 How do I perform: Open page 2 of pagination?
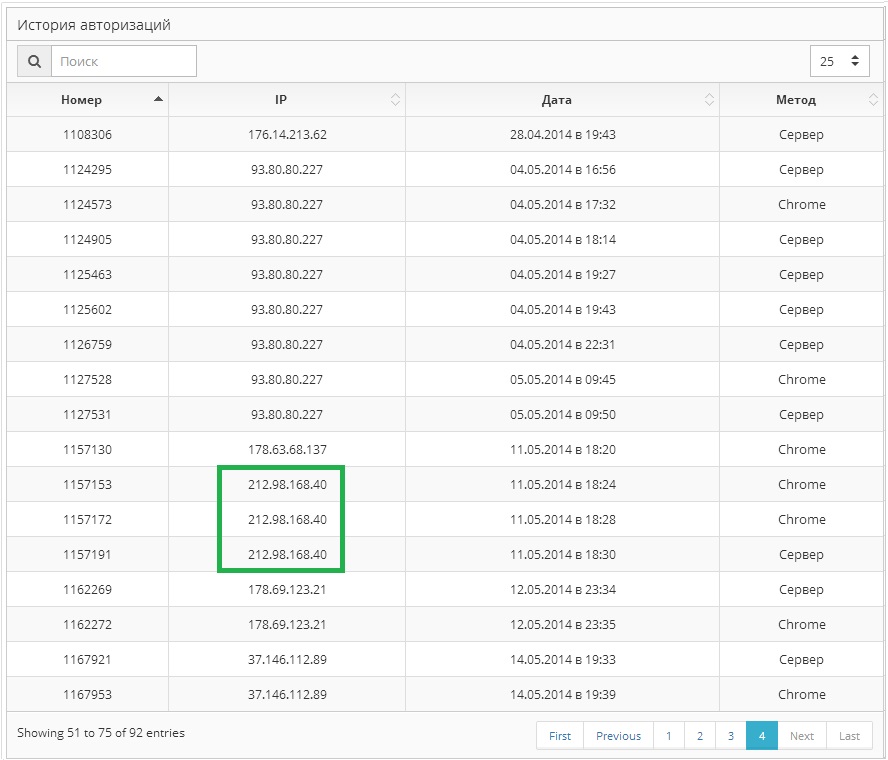(x=700, y=736)
